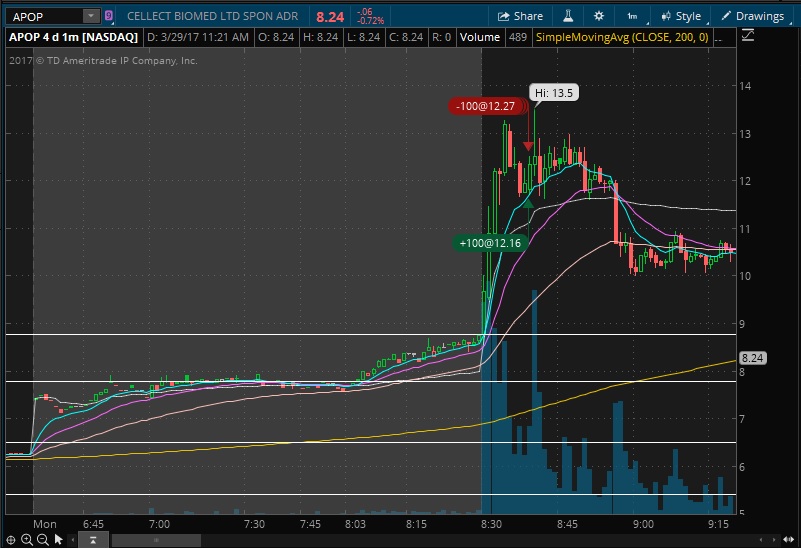
Task: Click the 'R: 0' range value
Action: coord(441,37)
